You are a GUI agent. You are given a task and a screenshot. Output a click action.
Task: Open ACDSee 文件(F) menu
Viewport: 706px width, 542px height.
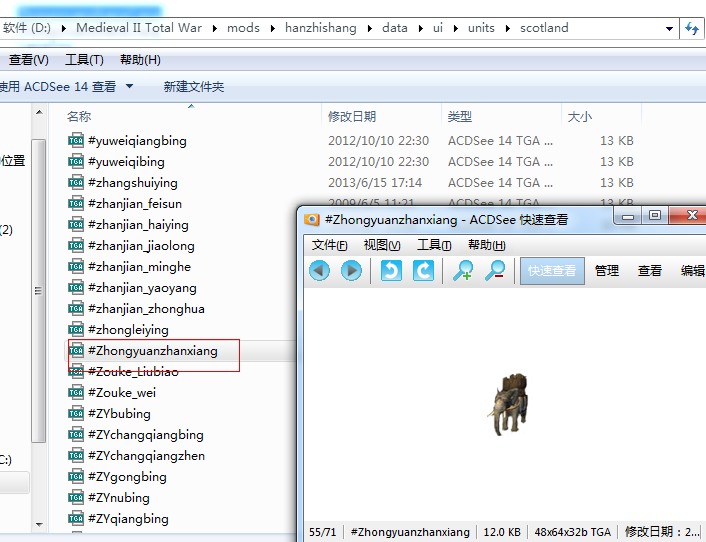click(330, 245)
